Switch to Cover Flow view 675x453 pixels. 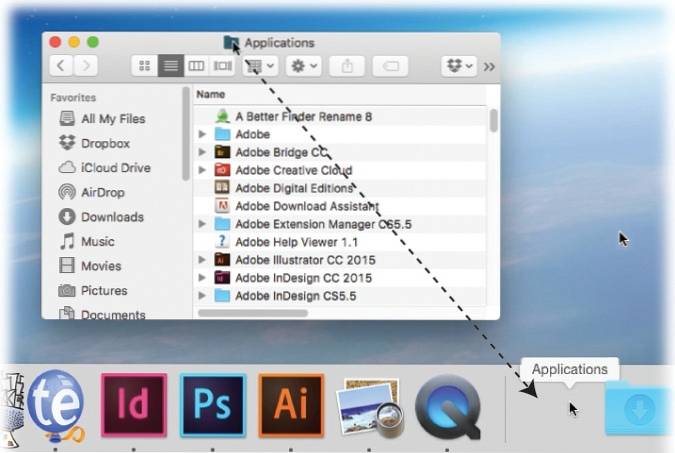click(x=222, y=66)
